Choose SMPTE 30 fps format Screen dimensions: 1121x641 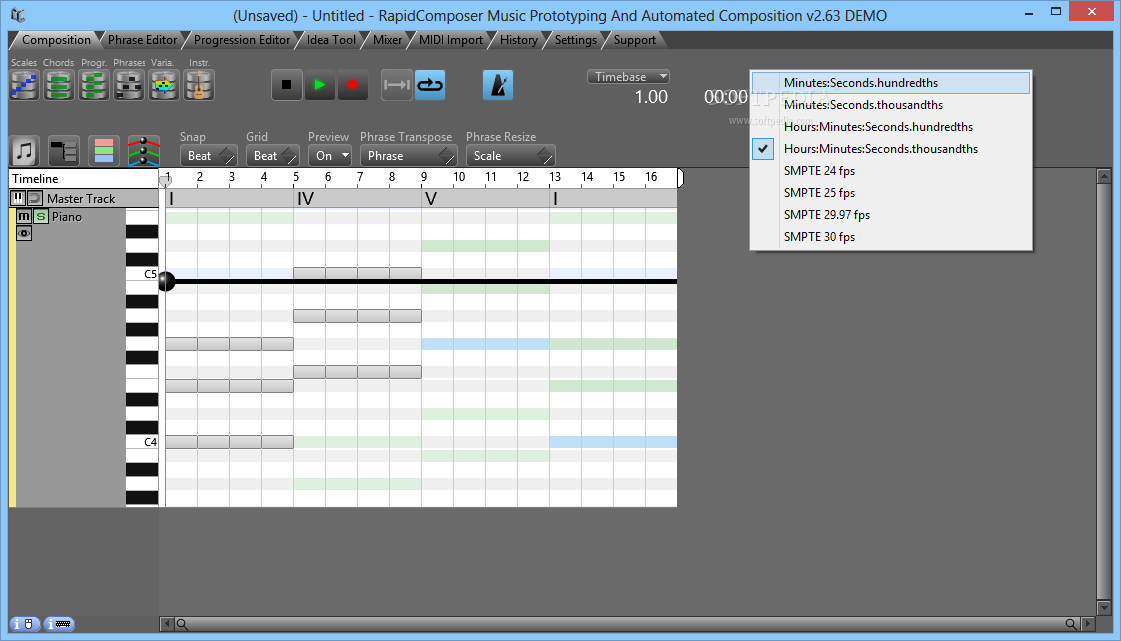pyautogui.click(x=891, y=237)
